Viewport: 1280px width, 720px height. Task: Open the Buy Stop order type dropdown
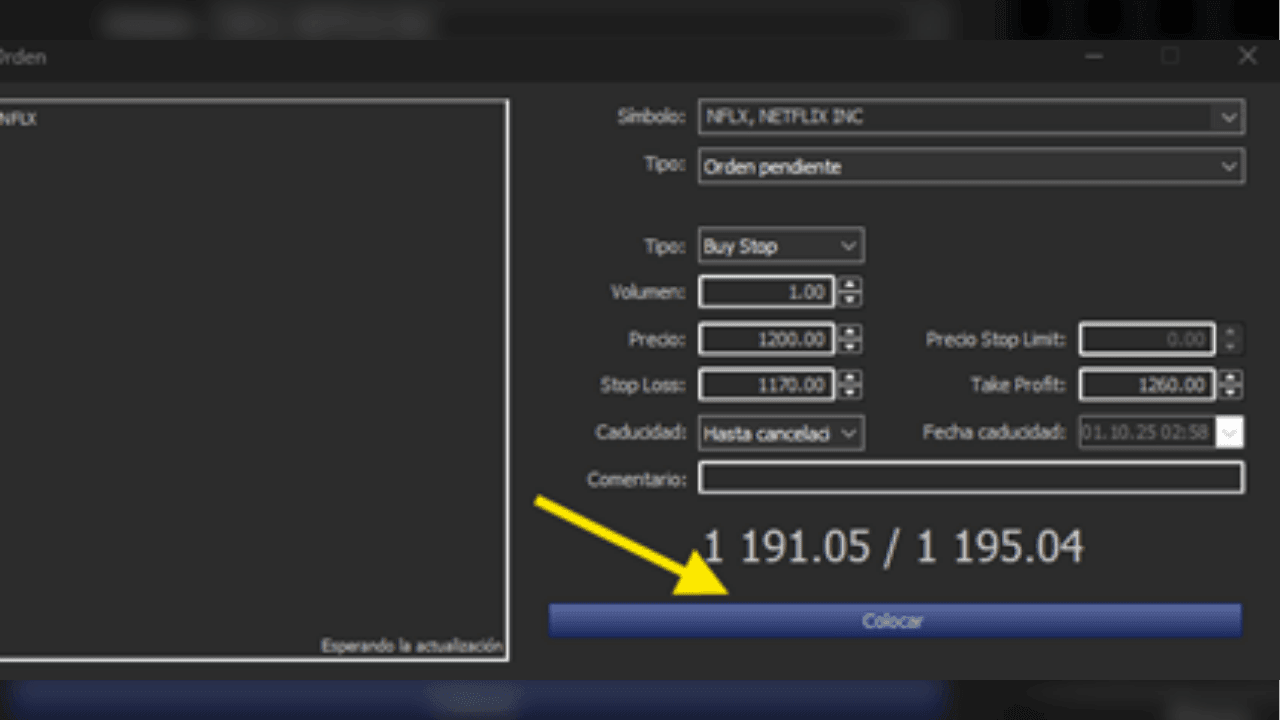tap(848, 246)
